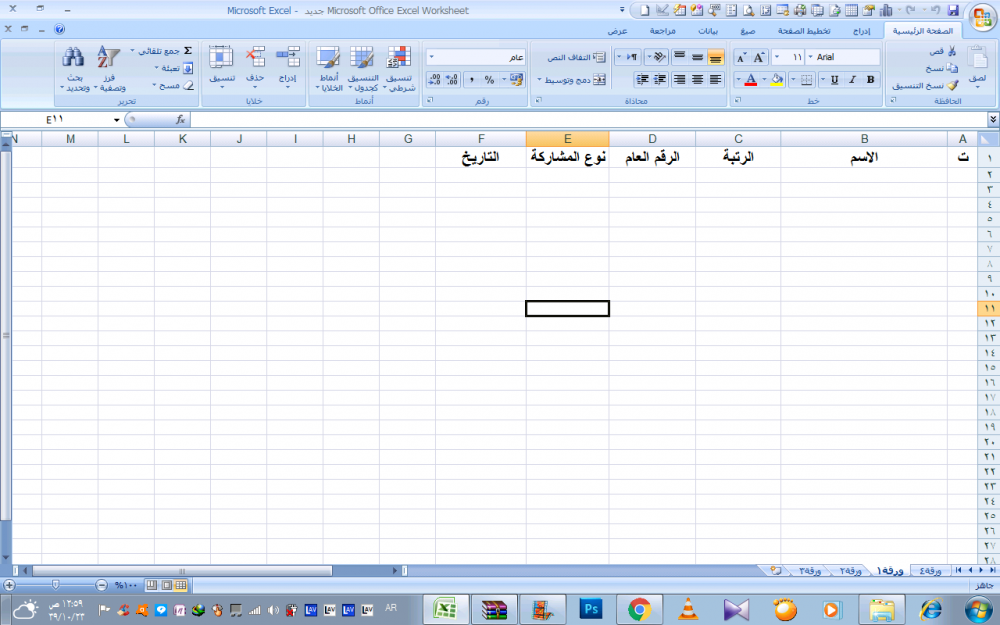Click the Delete cells (حذف) icon
The width and height of the screenshot is (1000, 625).
click(x=255, y=58)
